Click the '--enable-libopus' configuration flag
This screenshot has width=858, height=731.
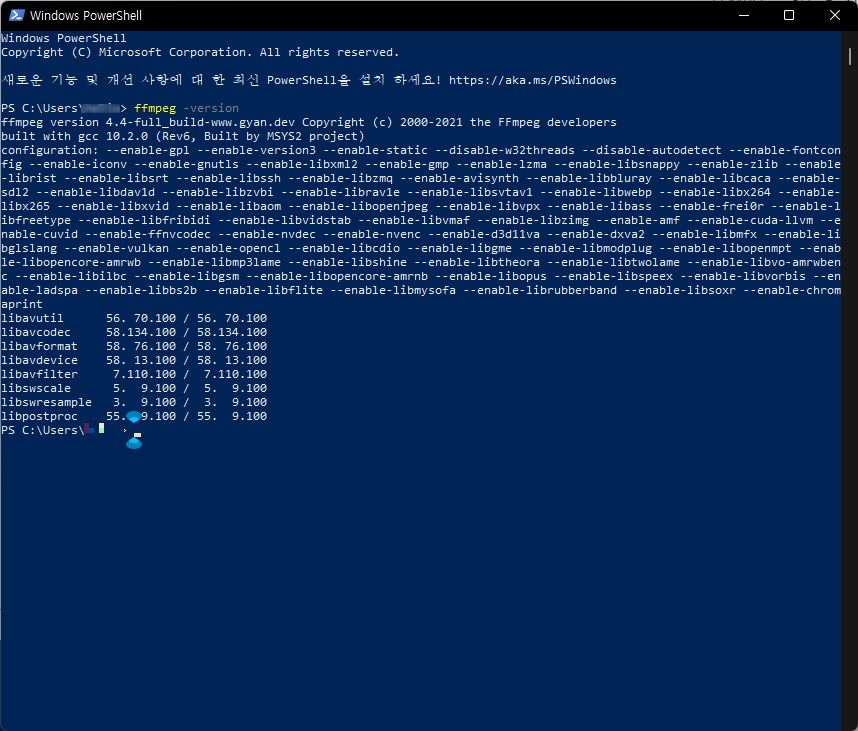pos(491,276)
